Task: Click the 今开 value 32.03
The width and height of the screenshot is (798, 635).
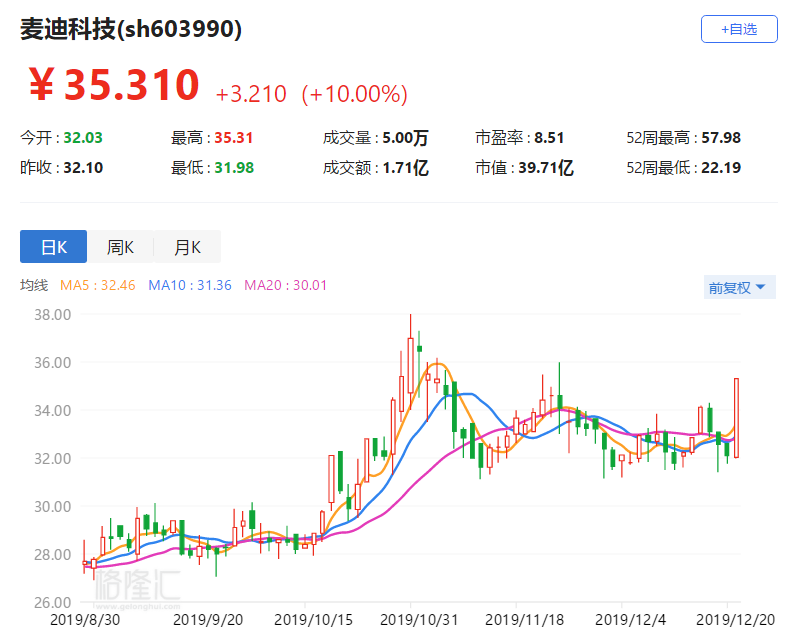Action: tap(83, 137)
